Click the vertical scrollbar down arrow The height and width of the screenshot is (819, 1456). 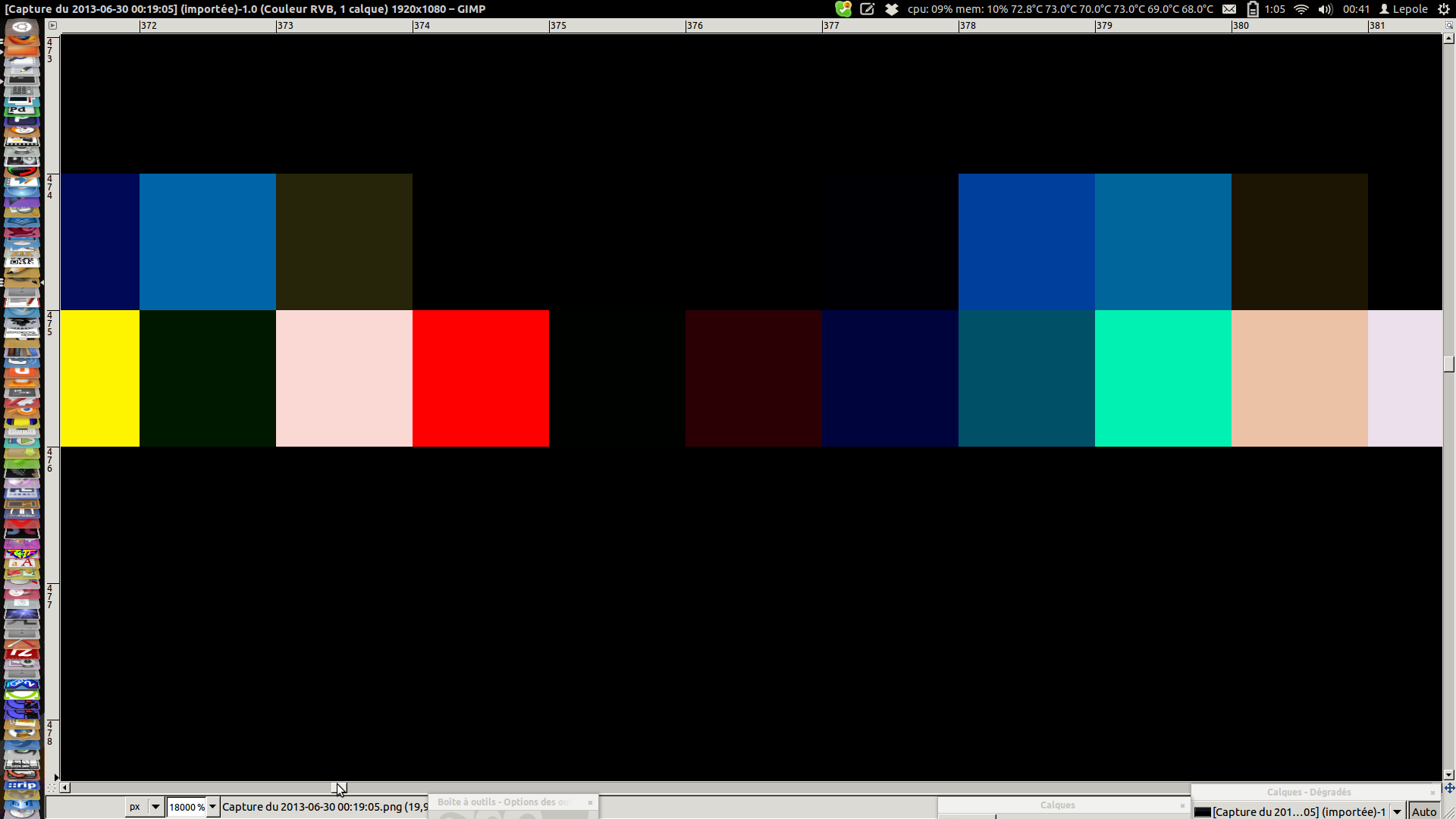1448,775
